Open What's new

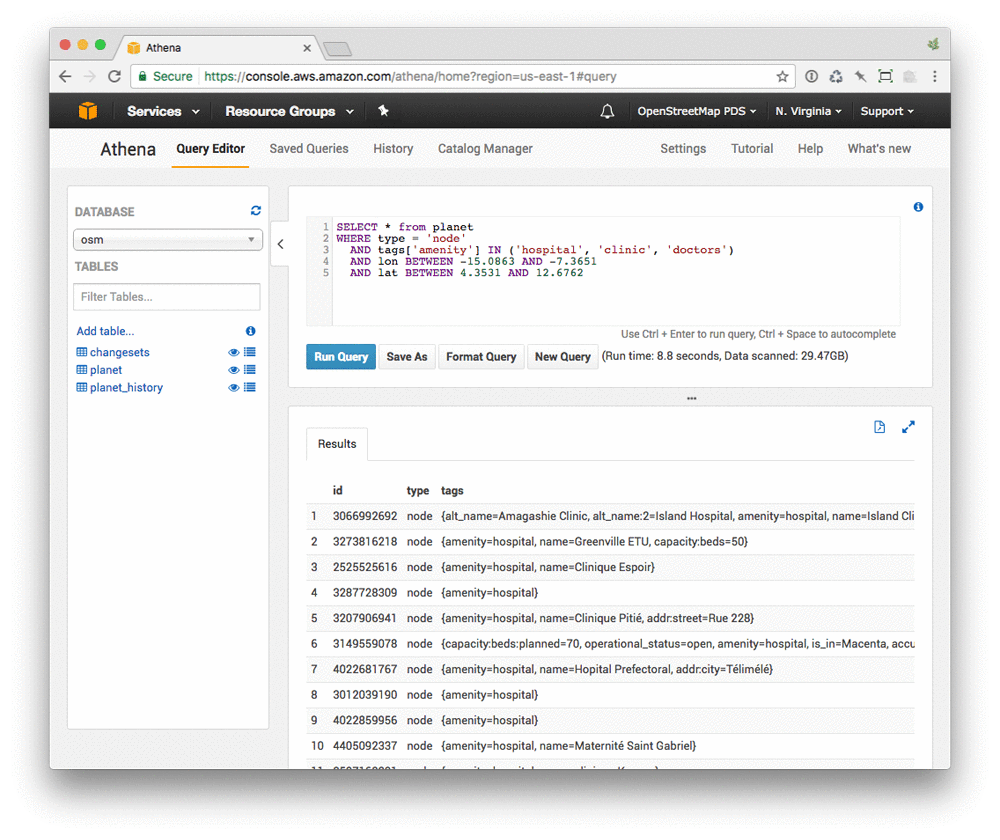879,149
